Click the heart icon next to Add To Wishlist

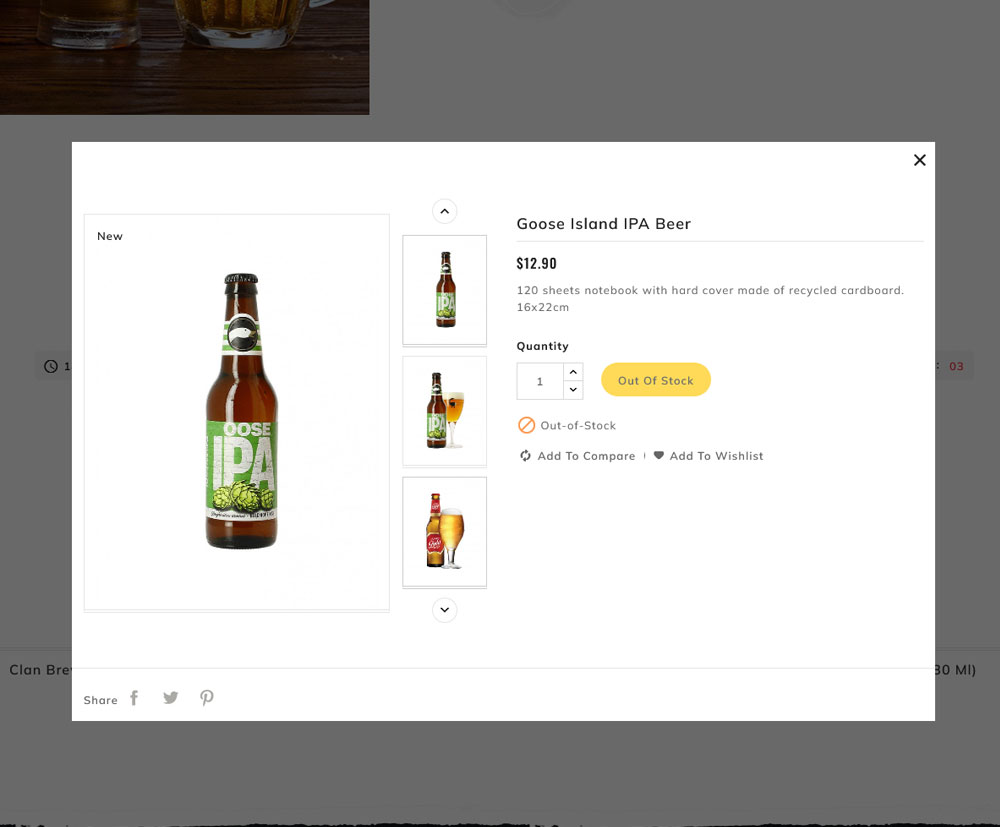(659, 455)
